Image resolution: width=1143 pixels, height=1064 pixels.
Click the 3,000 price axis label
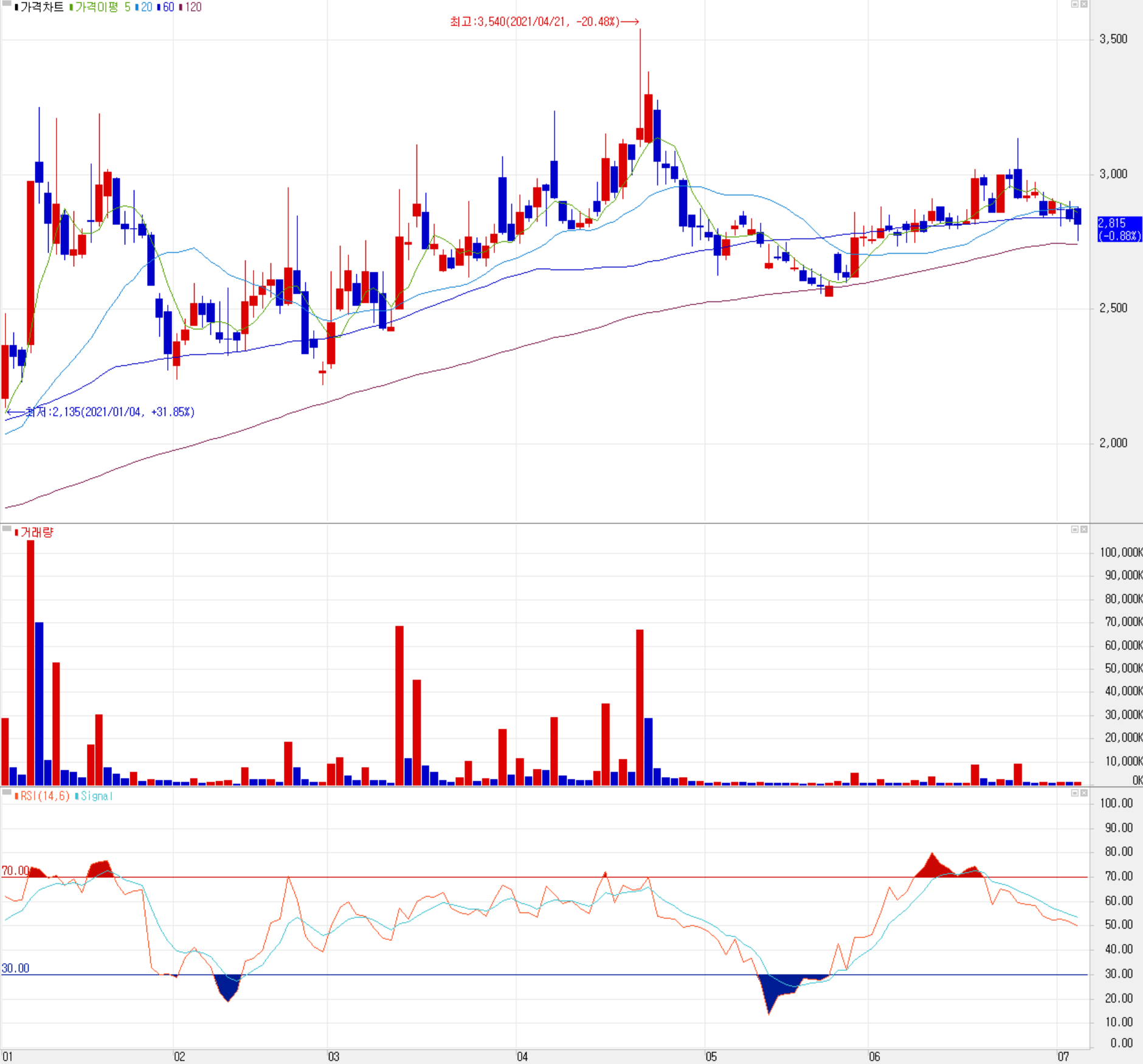[1113, 174]
